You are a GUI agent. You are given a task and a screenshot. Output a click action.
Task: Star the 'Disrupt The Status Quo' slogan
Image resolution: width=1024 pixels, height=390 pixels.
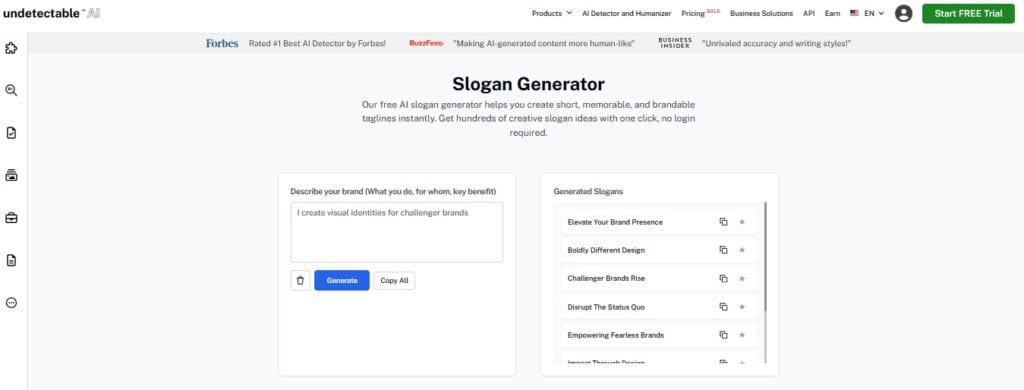(x=742, y=306)
